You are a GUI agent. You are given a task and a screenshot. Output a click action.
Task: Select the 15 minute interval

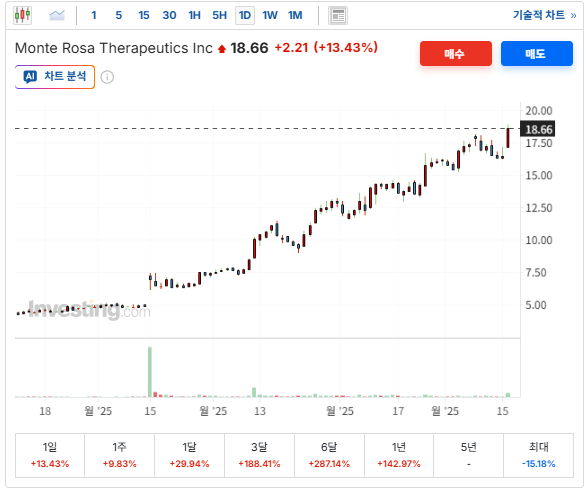click(x=144, y=15)
